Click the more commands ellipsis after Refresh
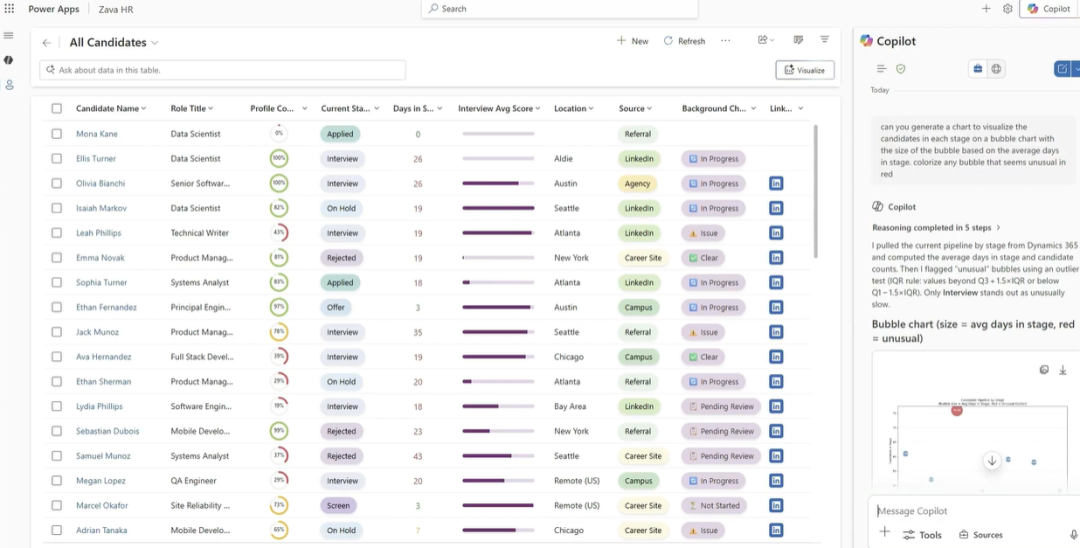 coord(725,41)
